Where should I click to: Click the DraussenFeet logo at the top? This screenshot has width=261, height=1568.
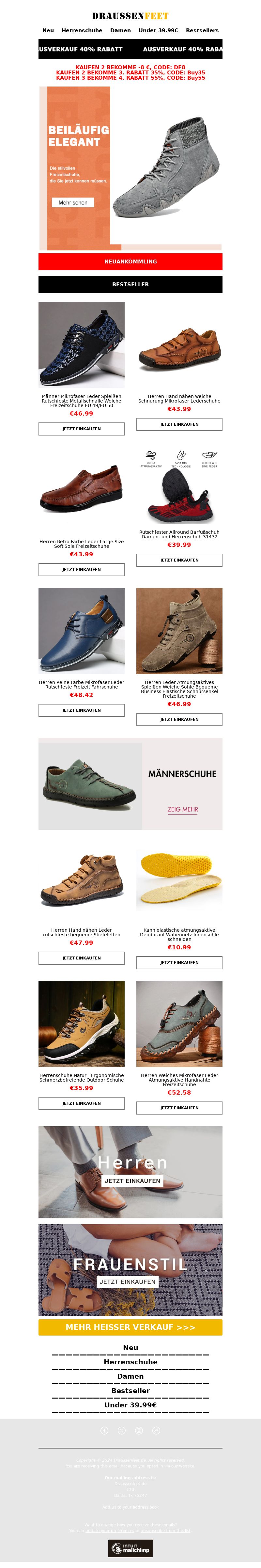(x=130, y=16)
